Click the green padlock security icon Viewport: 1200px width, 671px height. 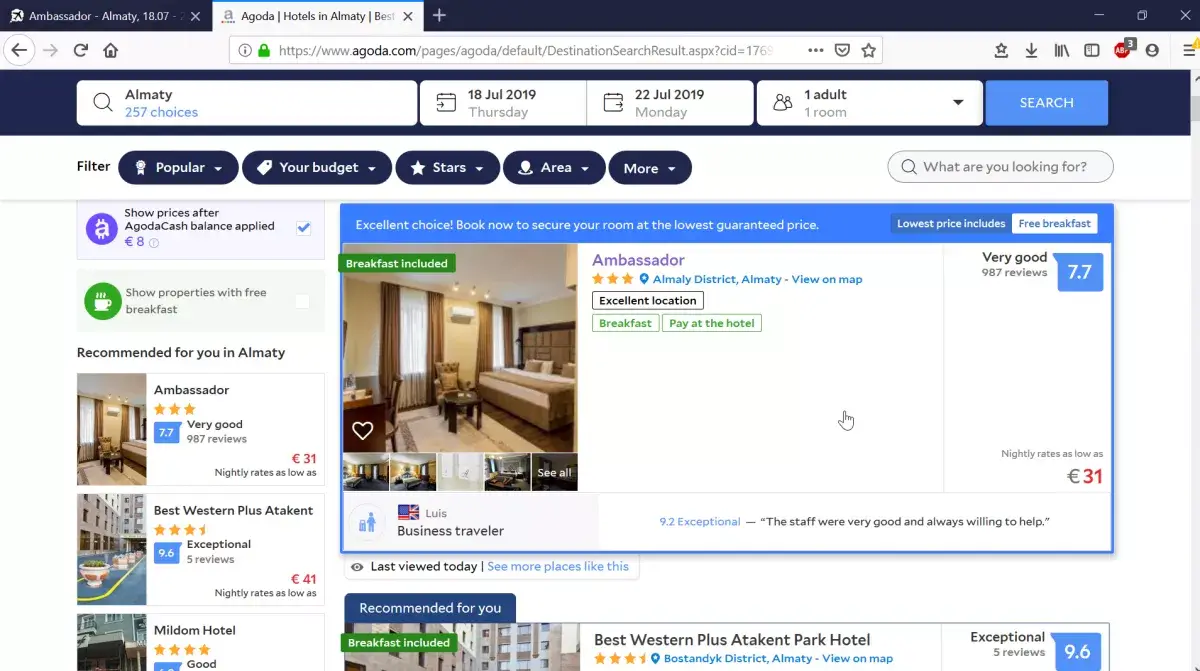tap(264, 51)
